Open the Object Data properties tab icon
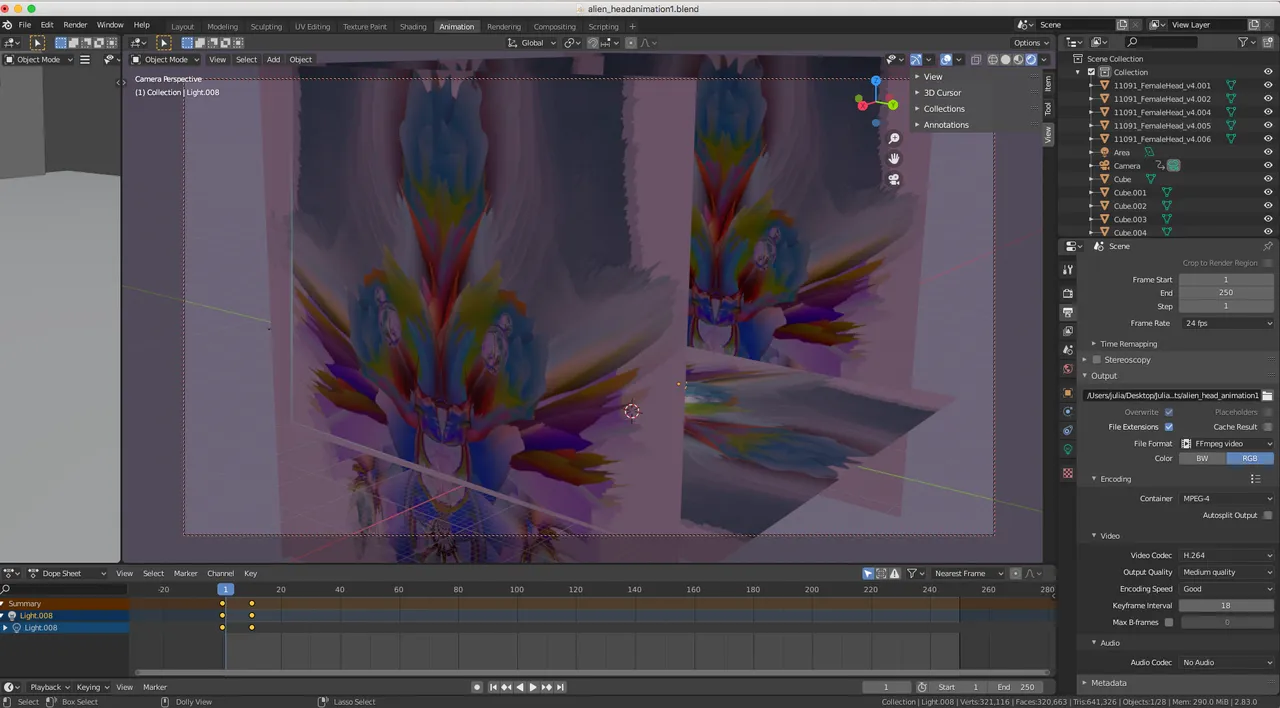 click(1068, 449)
